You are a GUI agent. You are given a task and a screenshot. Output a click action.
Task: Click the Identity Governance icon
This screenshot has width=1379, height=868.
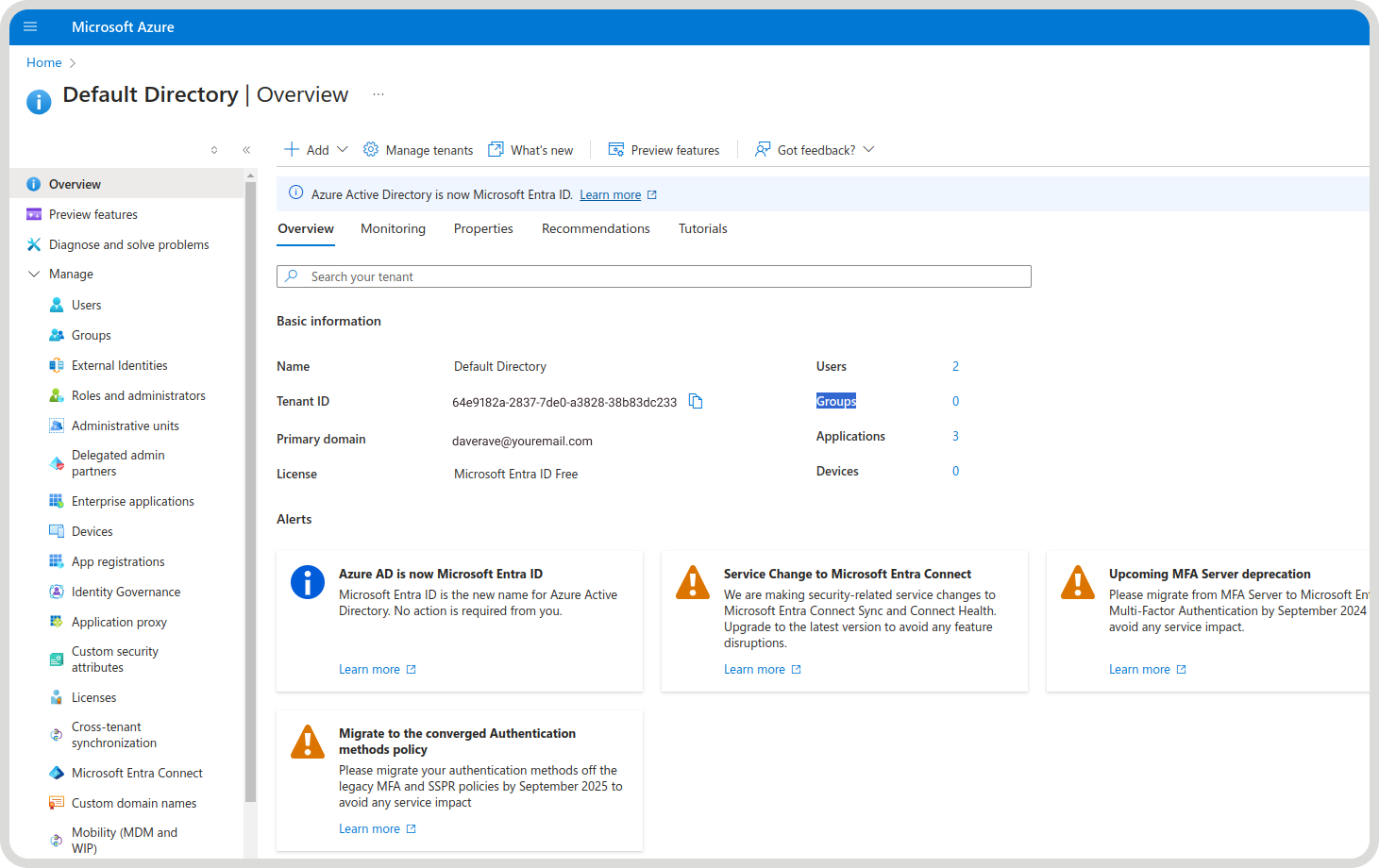point(57,592)
